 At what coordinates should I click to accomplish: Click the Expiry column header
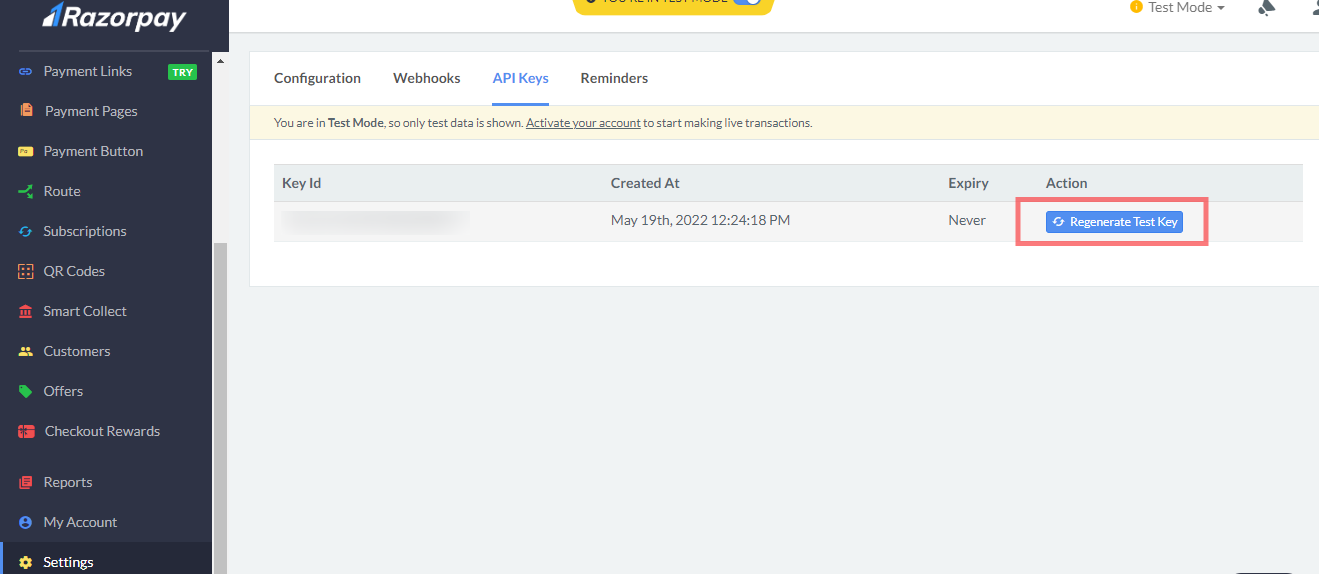click(968, 183)
